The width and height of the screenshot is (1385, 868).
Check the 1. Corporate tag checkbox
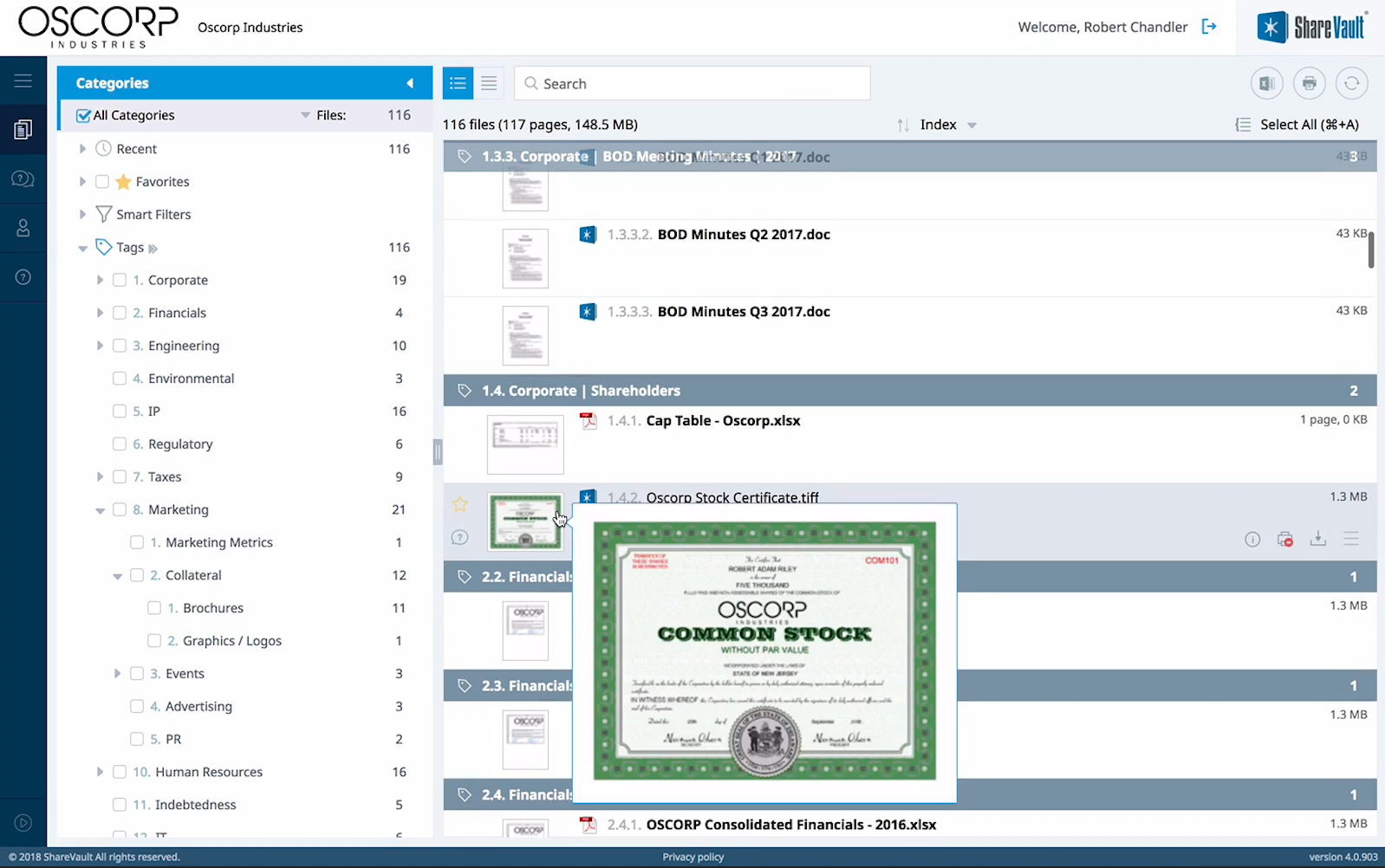[x=120, y=280]
